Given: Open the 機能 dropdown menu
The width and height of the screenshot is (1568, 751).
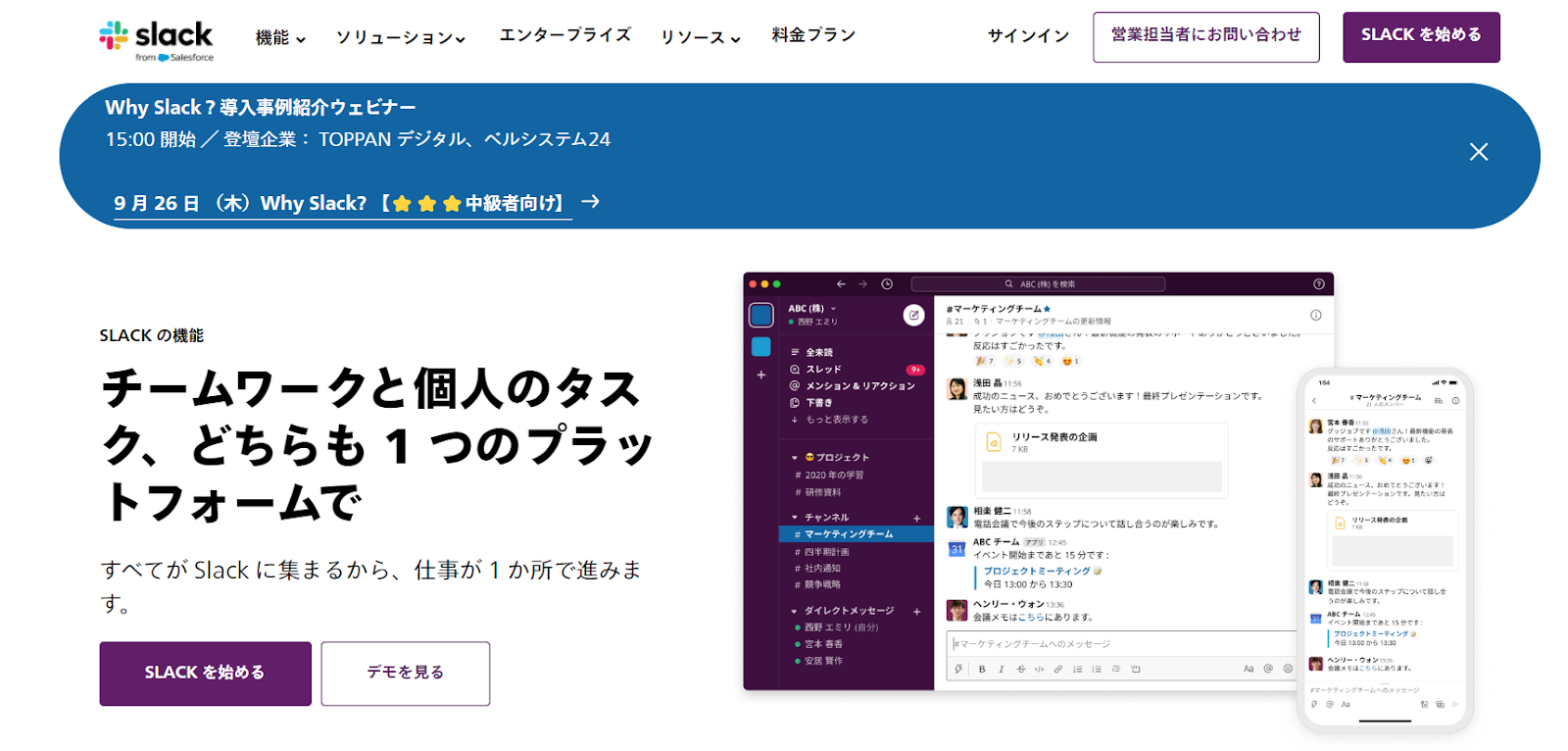Looking at the screenshot, I should (x=280, y=37).
